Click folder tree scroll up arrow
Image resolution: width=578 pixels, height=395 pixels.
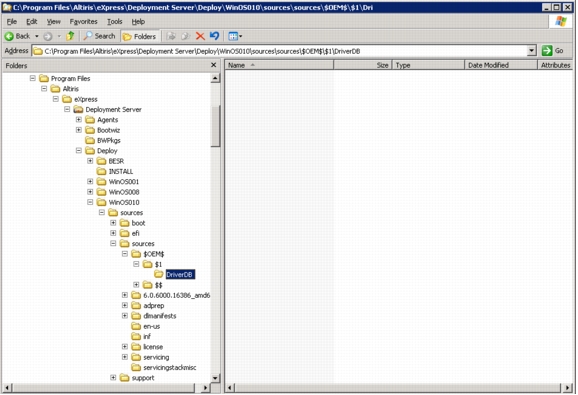[x=215, y=78]
